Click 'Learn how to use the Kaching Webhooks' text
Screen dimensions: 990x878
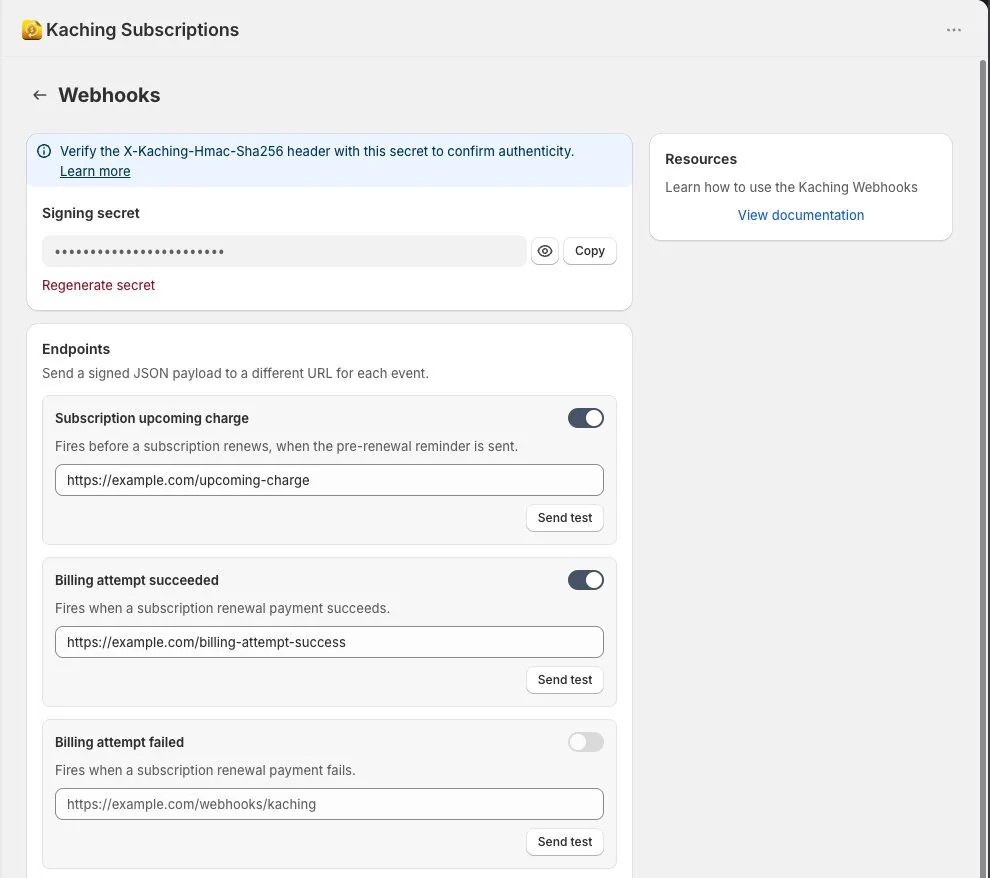click(791, 187)
